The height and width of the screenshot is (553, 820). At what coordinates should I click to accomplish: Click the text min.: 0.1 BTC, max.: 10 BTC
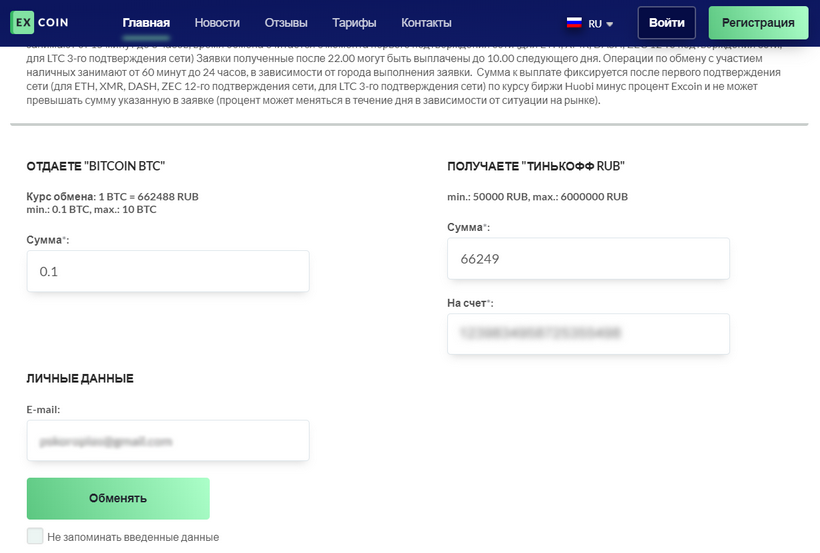click(x=92, y=209)
